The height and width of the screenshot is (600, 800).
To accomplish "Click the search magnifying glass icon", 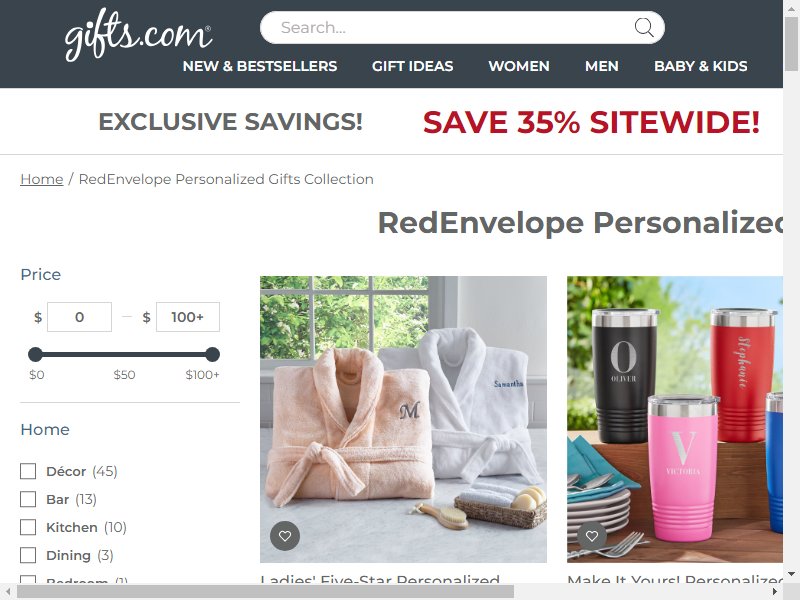I will click(x=644, y=27).
